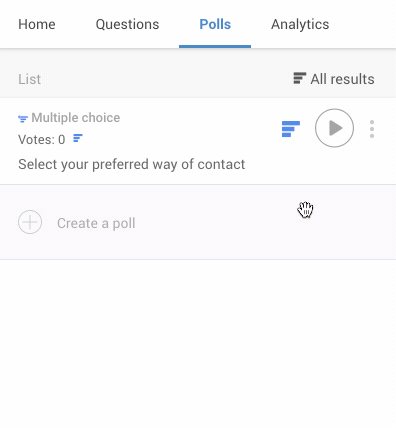Activate the poll with the play button

(334, 128)
